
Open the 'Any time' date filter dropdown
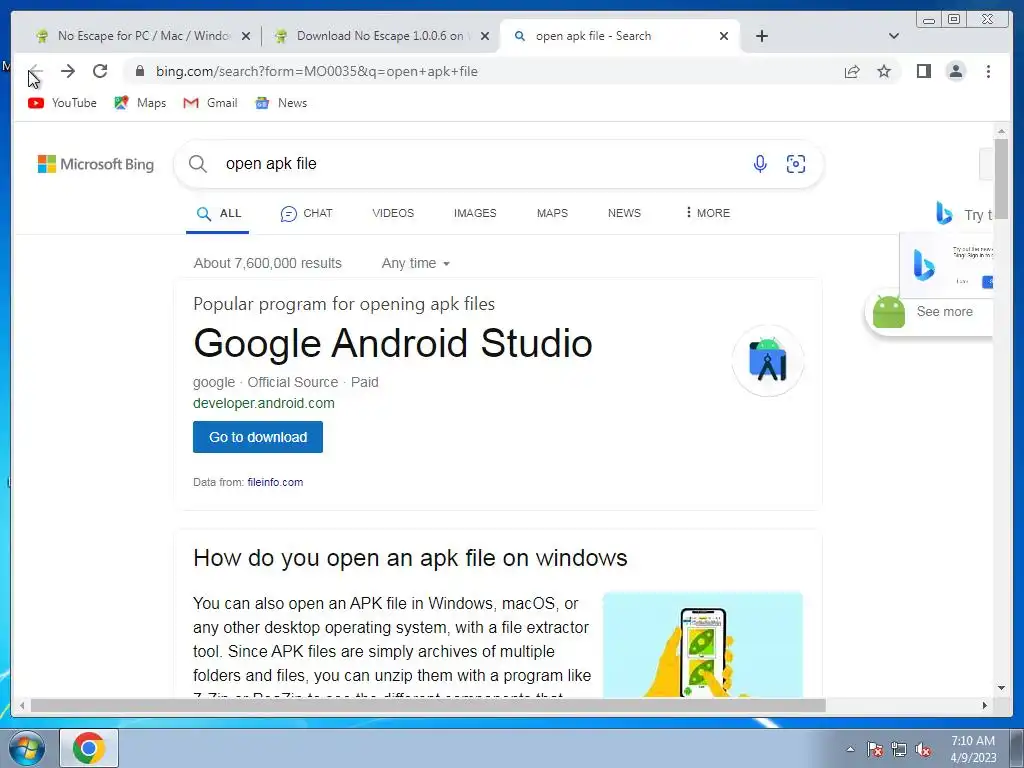415,263
